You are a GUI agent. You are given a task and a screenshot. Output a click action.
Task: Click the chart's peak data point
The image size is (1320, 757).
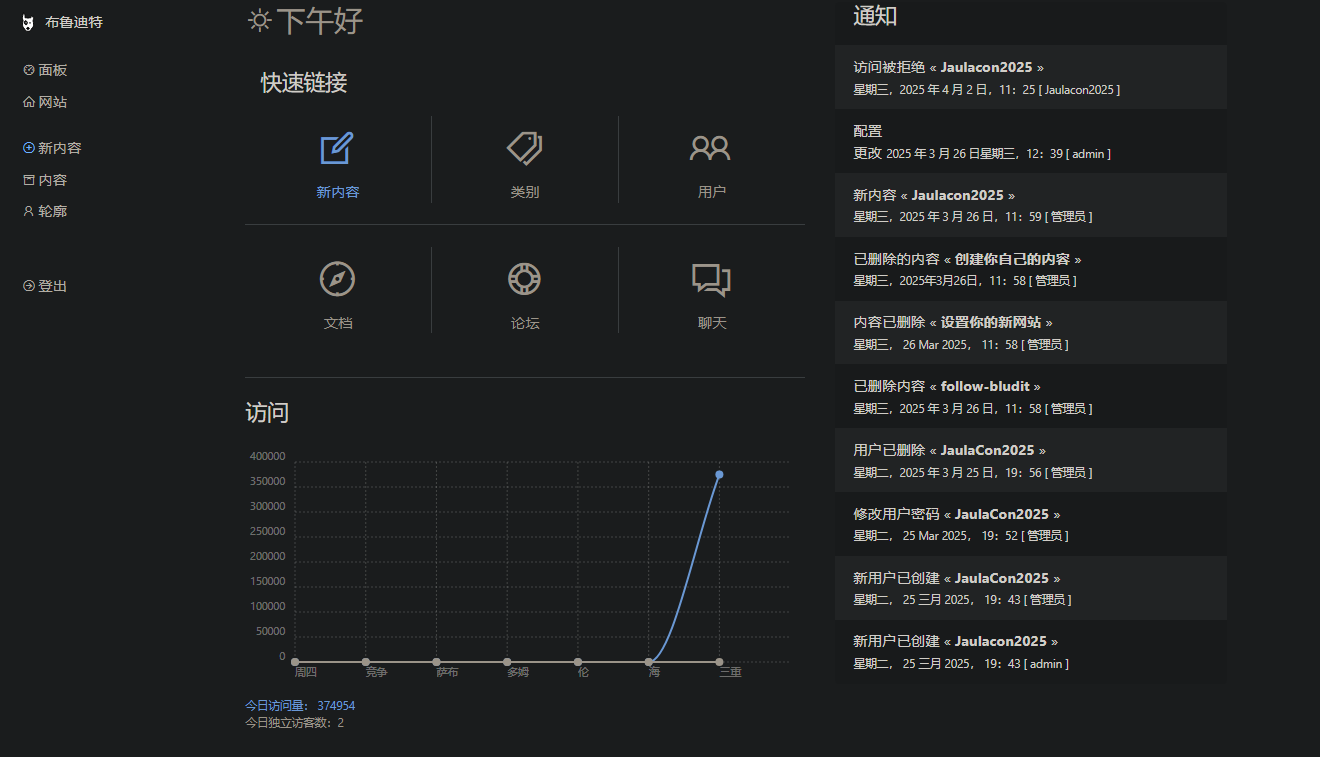point(719,474)
